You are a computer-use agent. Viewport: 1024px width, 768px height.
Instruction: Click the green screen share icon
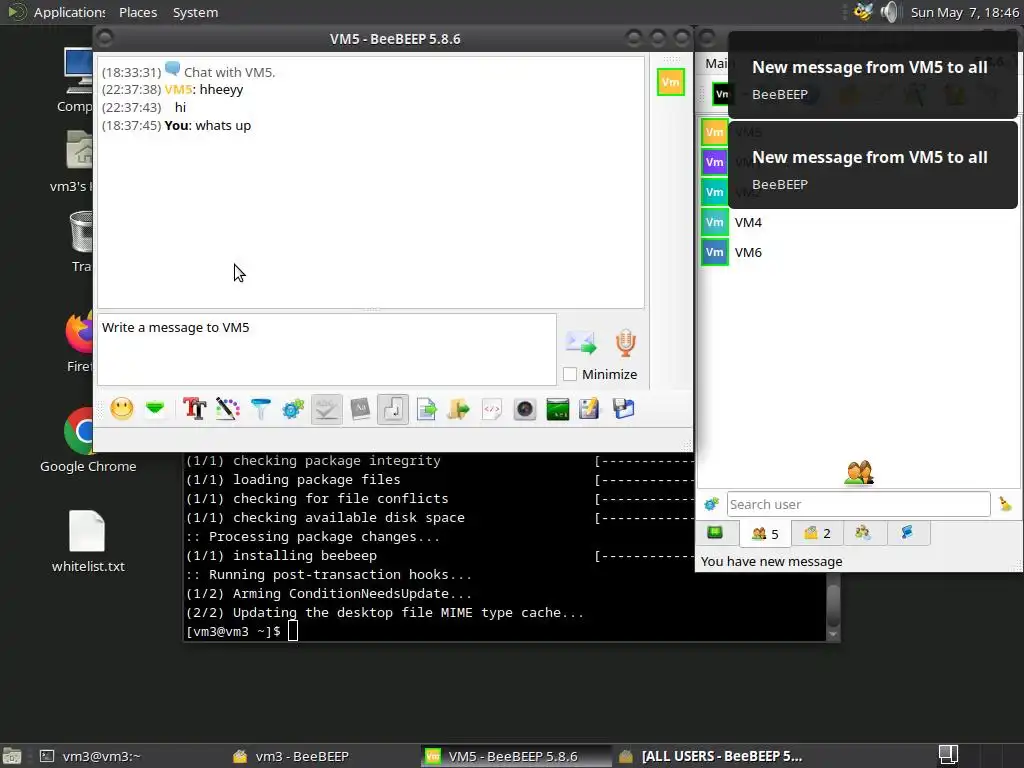click(x=558, y=409)
